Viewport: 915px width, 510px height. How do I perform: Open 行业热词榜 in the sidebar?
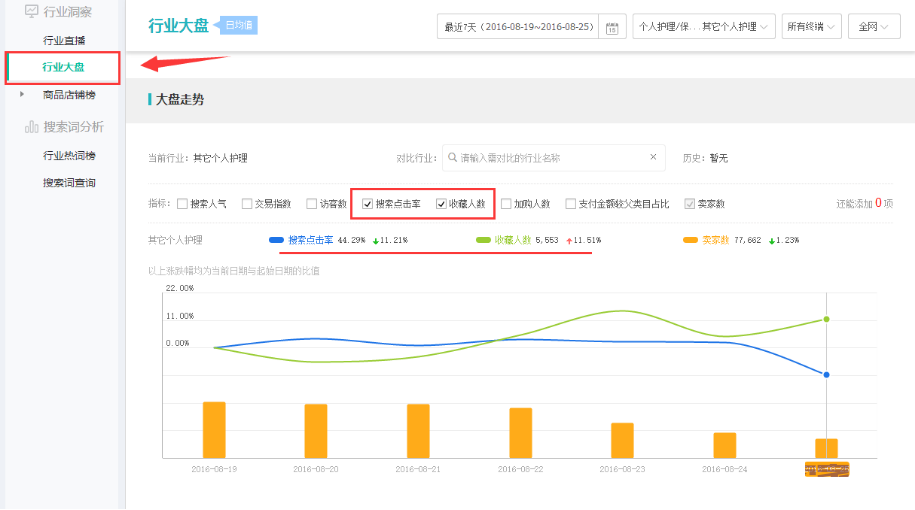[69, 155]
